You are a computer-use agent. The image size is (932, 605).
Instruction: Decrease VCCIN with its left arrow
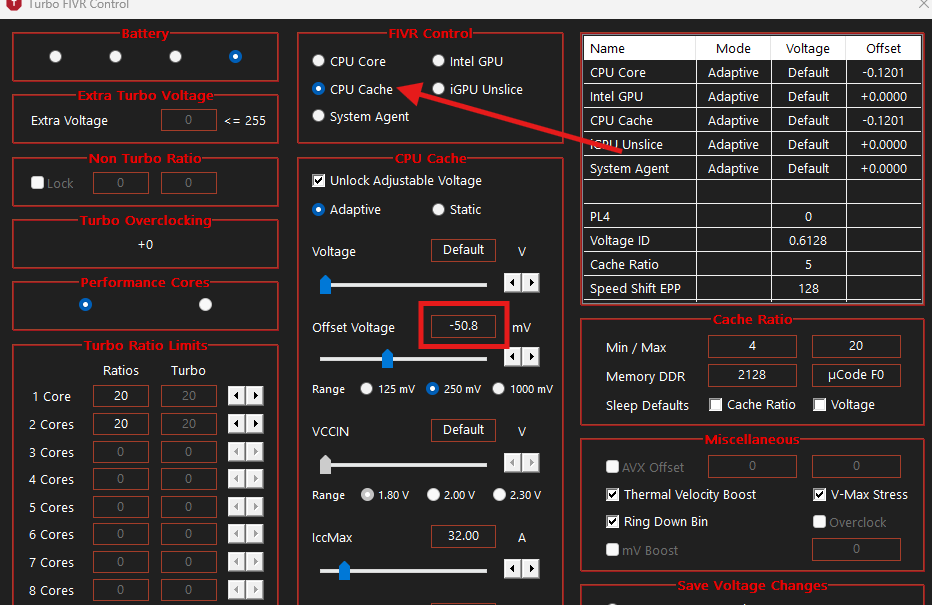pos(512,462)
